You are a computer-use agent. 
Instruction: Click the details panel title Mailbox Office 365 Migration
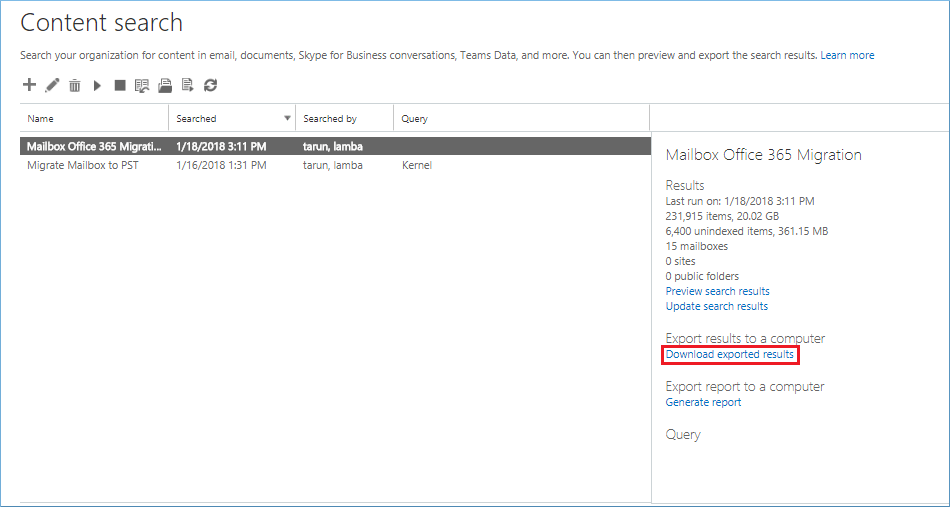click(x=763, y=154)
